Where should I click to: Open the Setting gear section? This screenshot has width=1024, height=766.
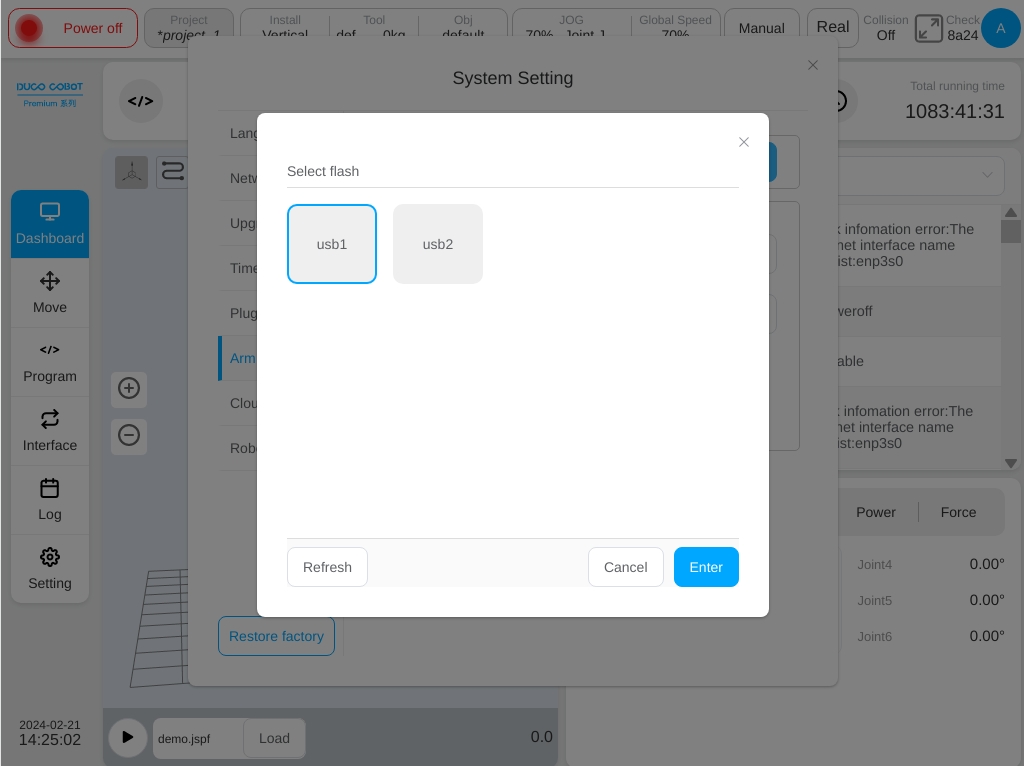pyautogui.click(x=50, y=569)
